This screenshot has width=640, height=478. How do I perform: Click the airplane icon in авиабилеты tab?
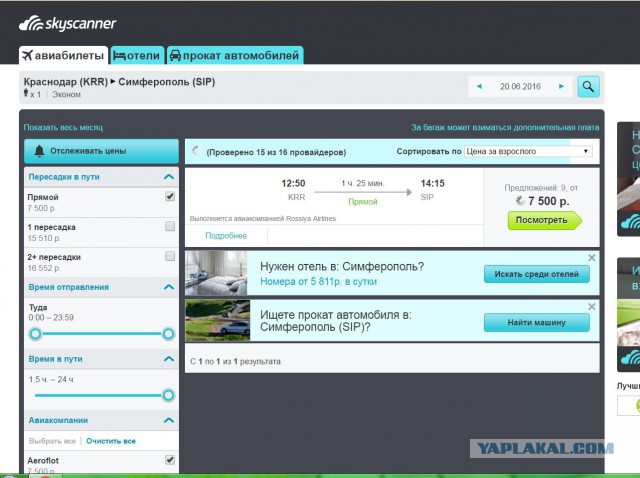click(27, 55)
